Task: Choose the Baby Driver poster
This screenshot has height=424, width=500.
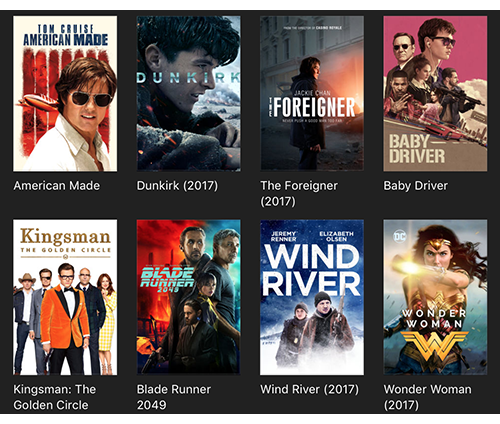Action: tap(435, 94)
